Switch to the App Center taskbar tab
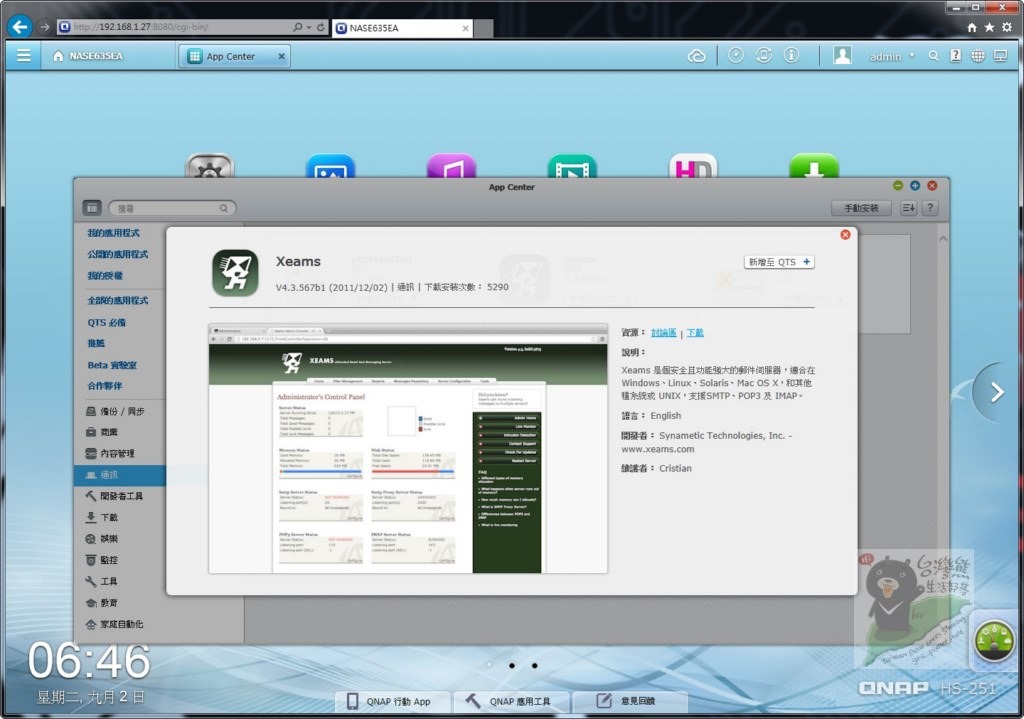 click(x=231, y=56)
